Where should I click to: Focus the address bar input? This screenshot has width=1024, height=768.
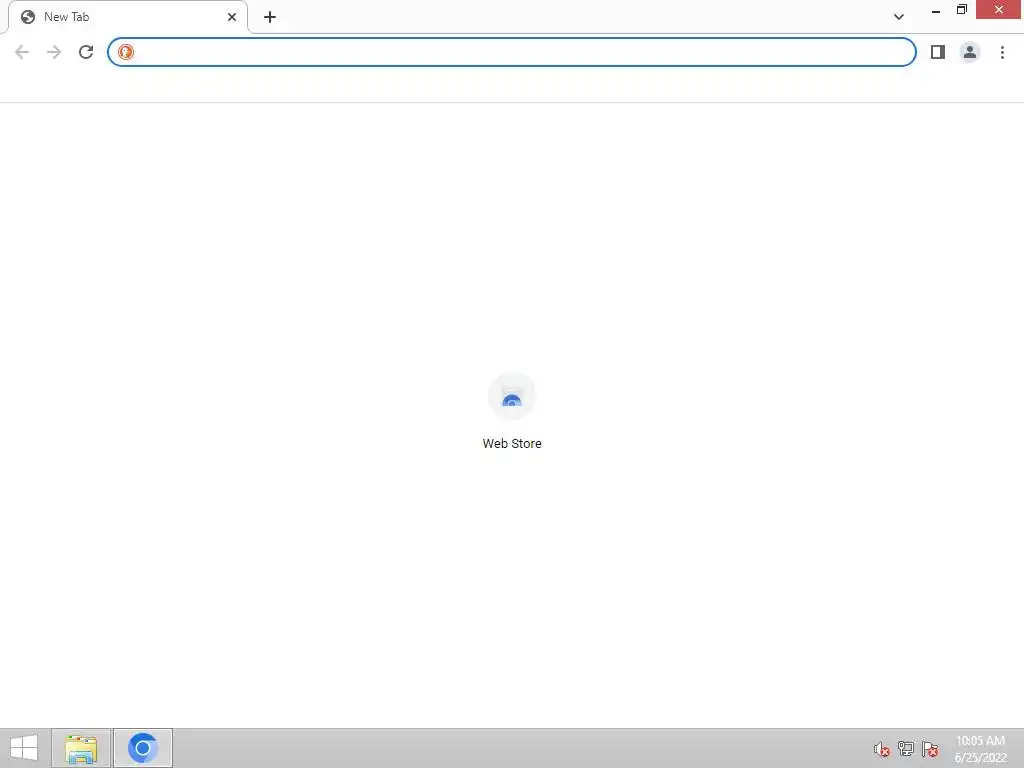pos(511,52)
